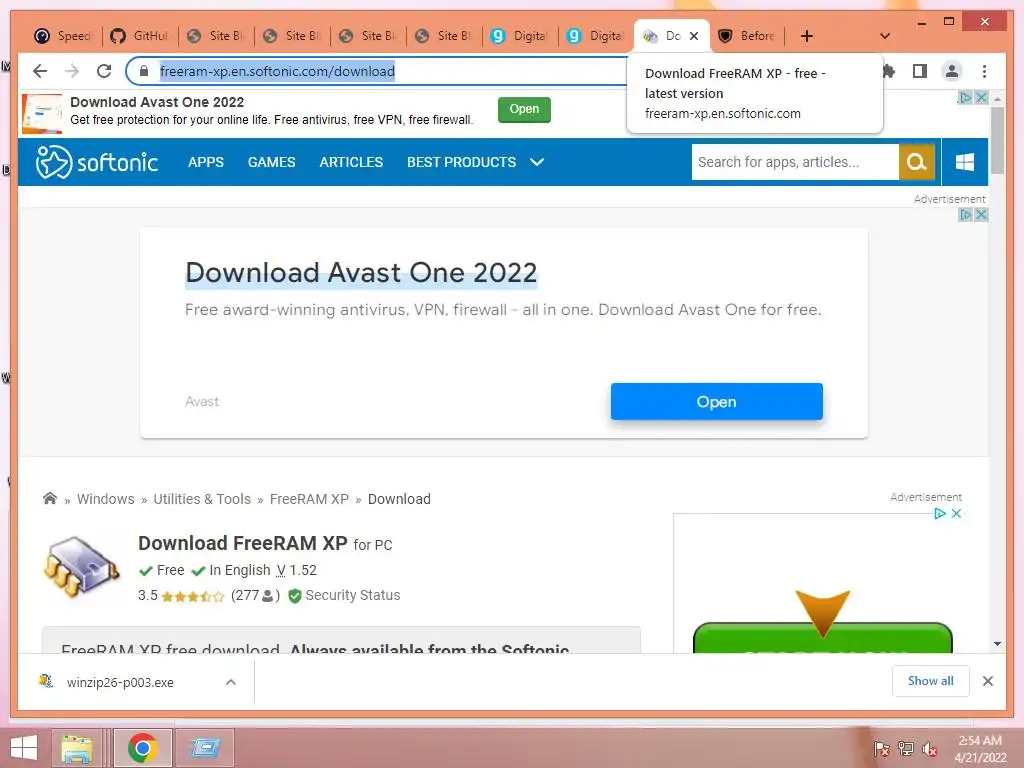Click scrollbar down arrow

point(997,644)
